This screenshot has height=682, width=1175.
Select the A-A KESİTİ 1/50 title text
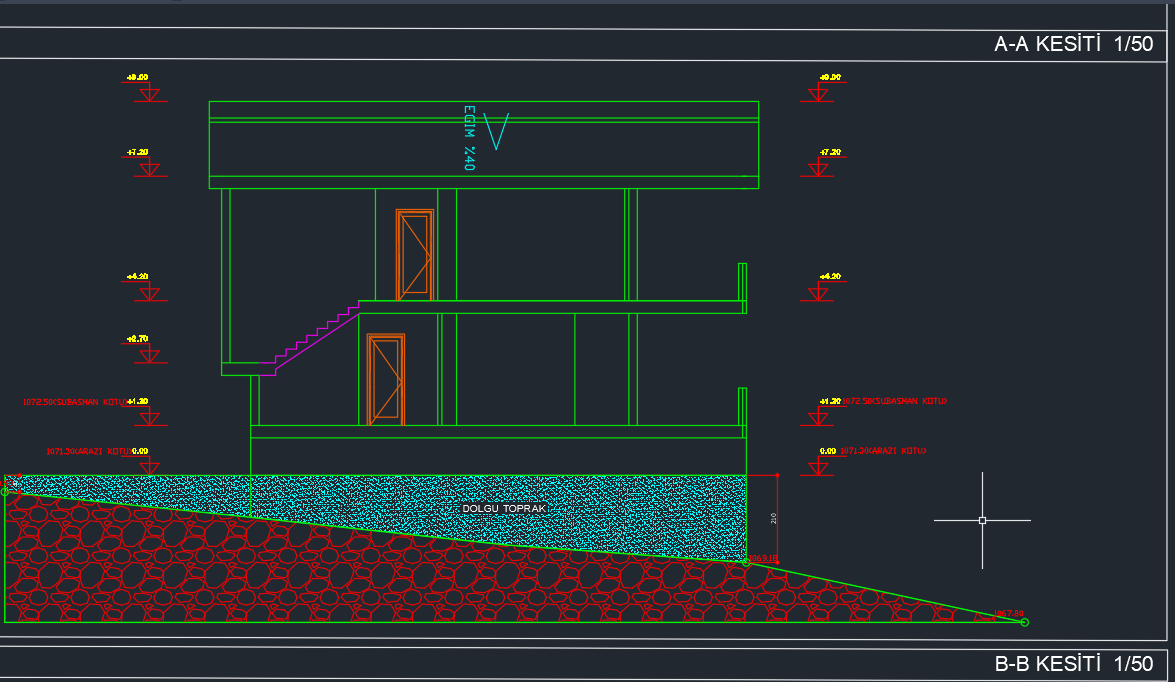pyautogui.click(x=1073, y=44)
